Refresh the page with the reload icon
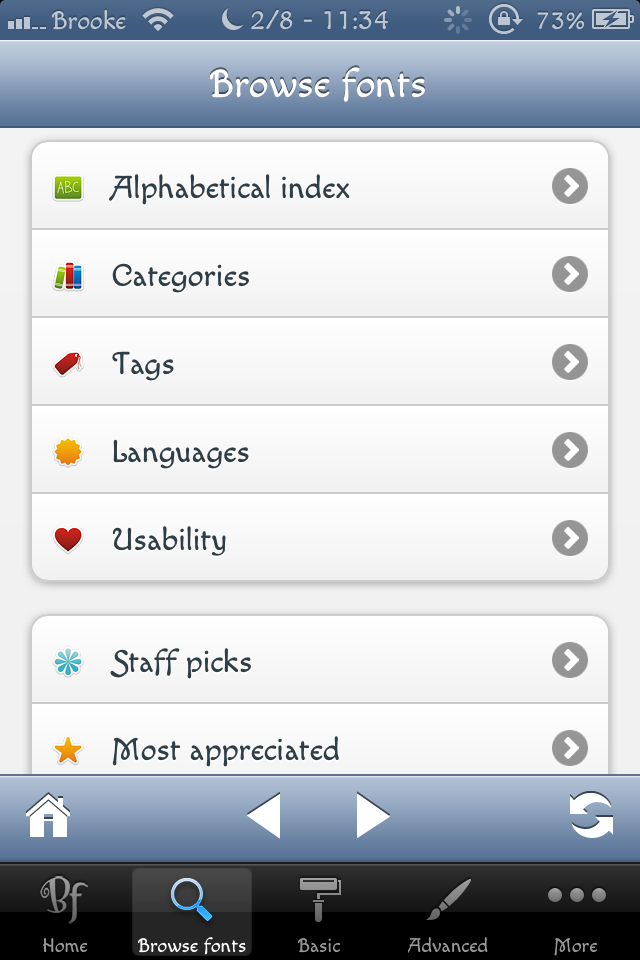Screen dimensions: 640x960 pyautogui.click(x=591, y=815)
